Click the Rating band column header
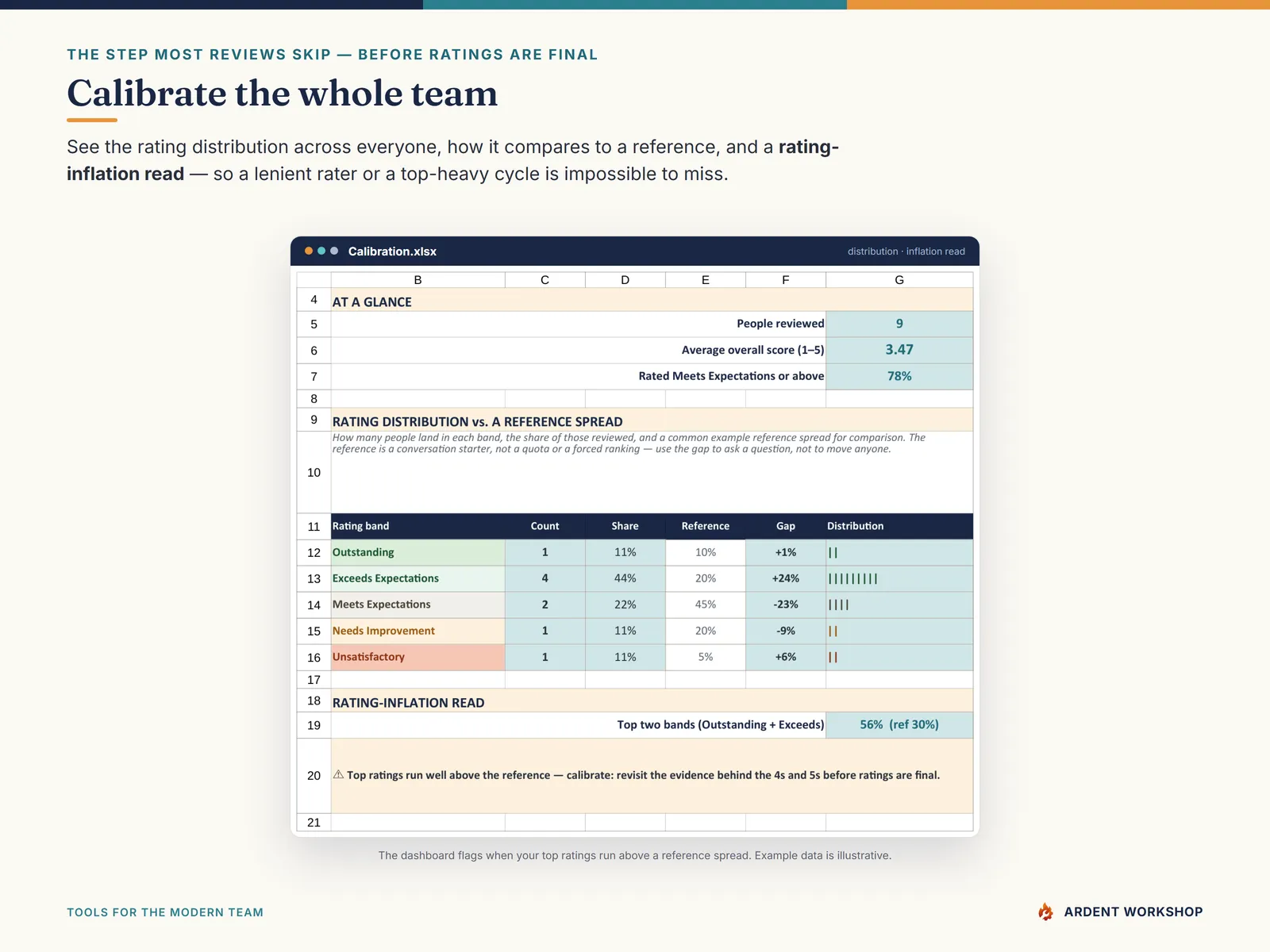Image resolution: width=1270 pixels, height=952 pixels. click(x=418, y=526)
